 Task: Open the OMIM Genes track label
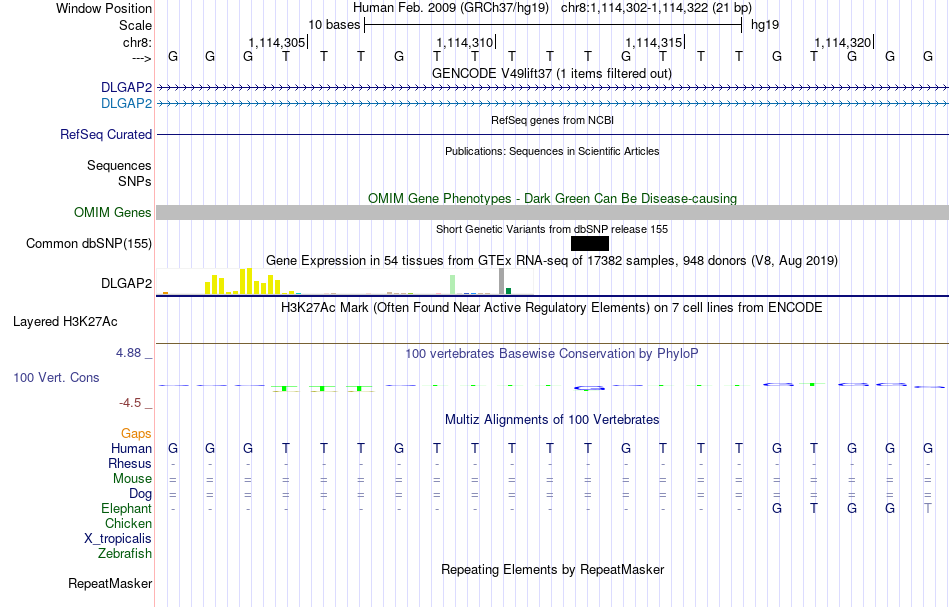tap(113, 213)
